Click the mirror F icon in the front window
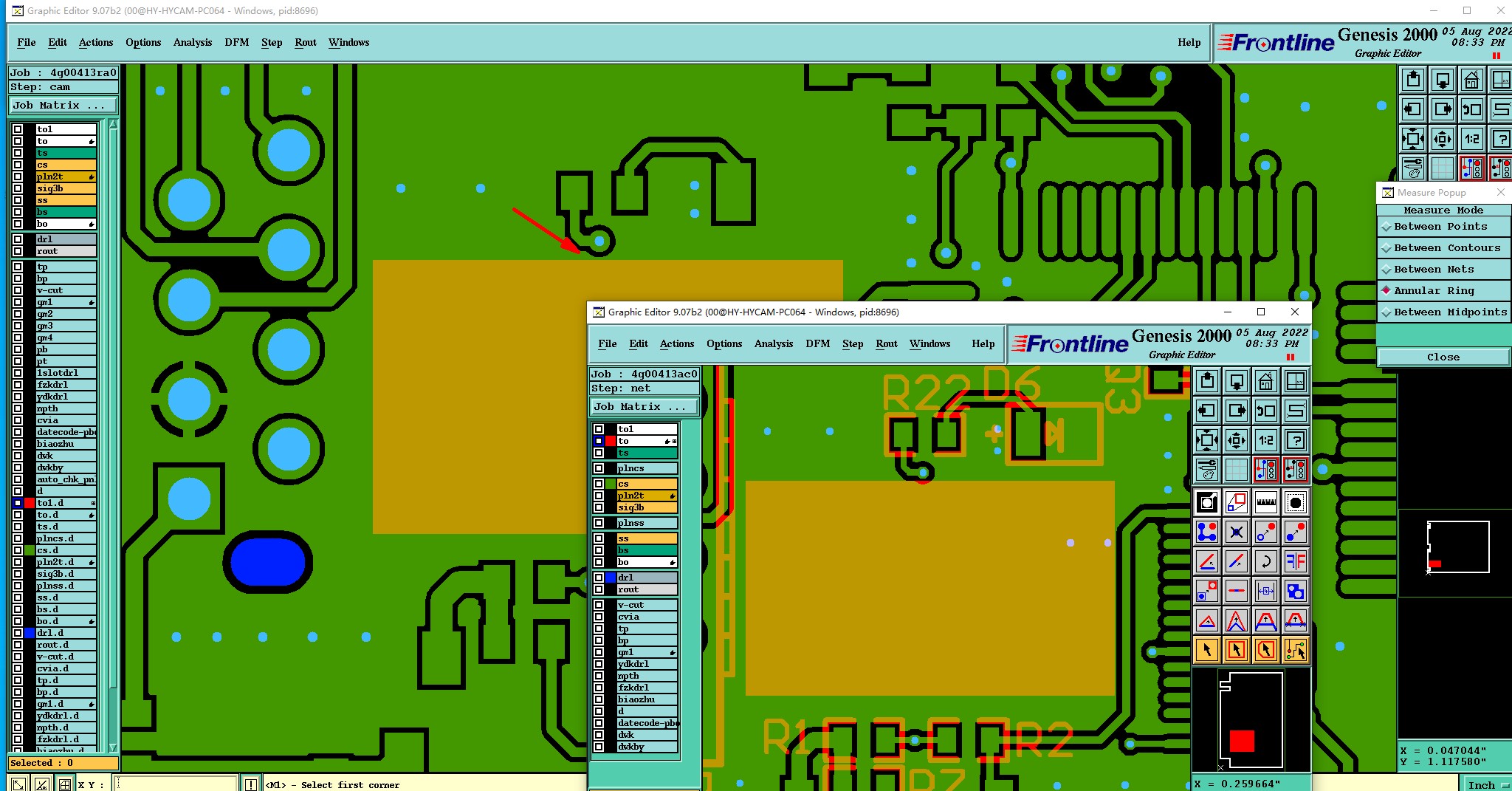 click(x=1296, y=562)
